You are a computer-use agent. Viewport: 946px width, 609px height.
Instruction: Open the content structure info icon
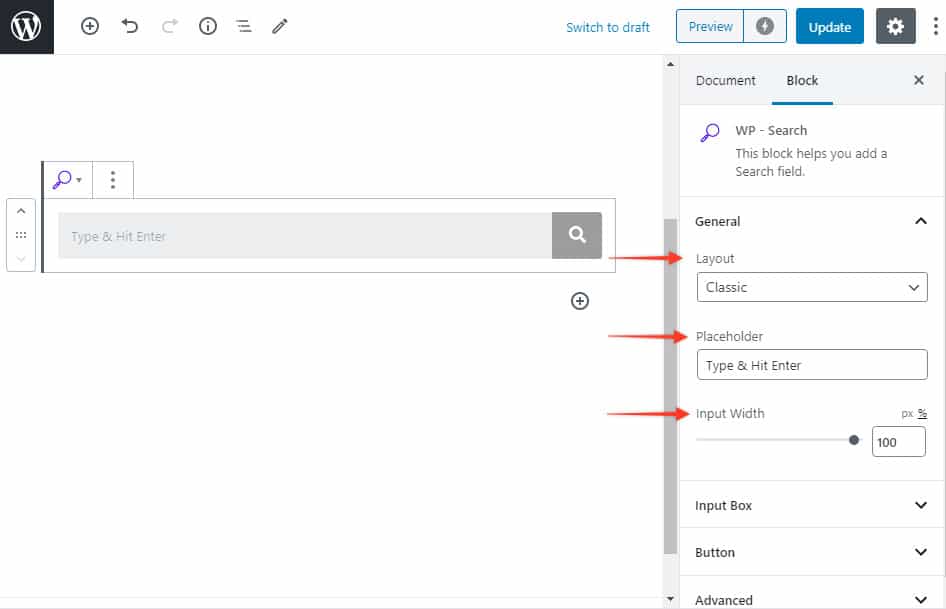click(208, 27)
